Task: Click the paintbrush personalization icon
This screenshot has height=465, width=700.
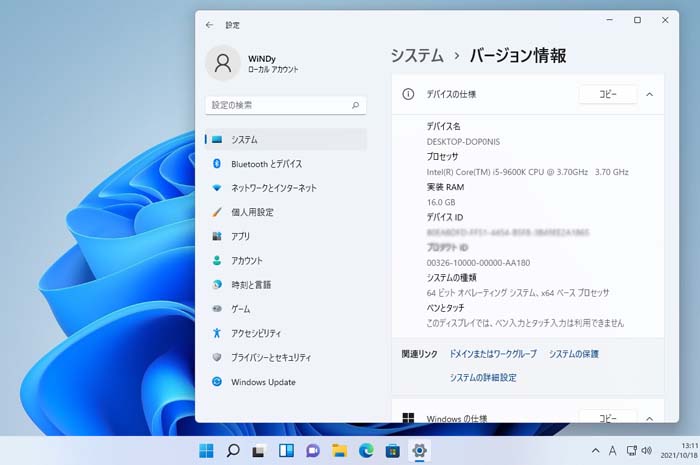Action: [217, 212]
